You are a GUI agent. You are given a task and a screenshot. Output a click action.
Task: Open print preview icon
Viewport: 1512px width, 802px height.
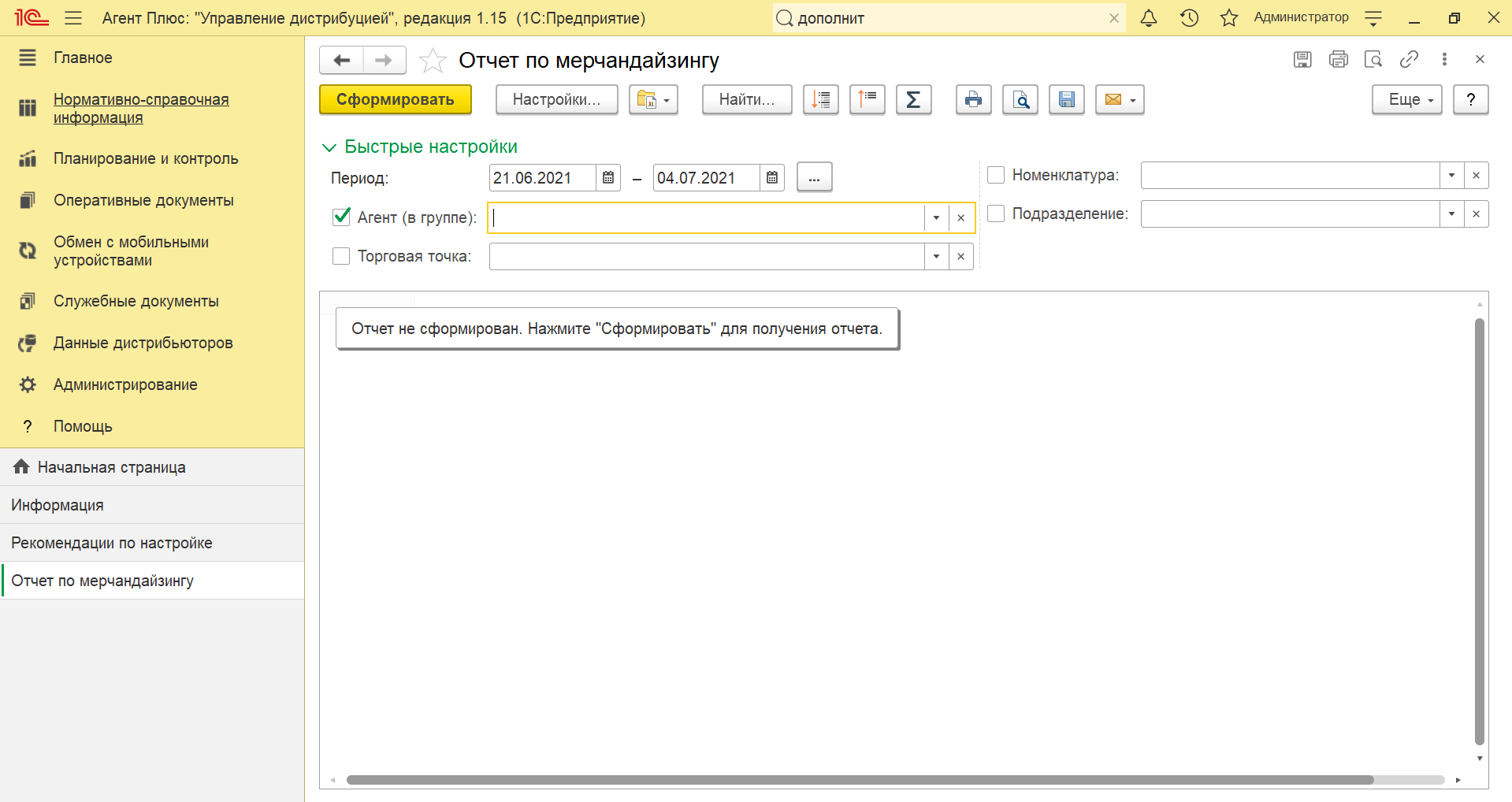(x=1020, y=99)
